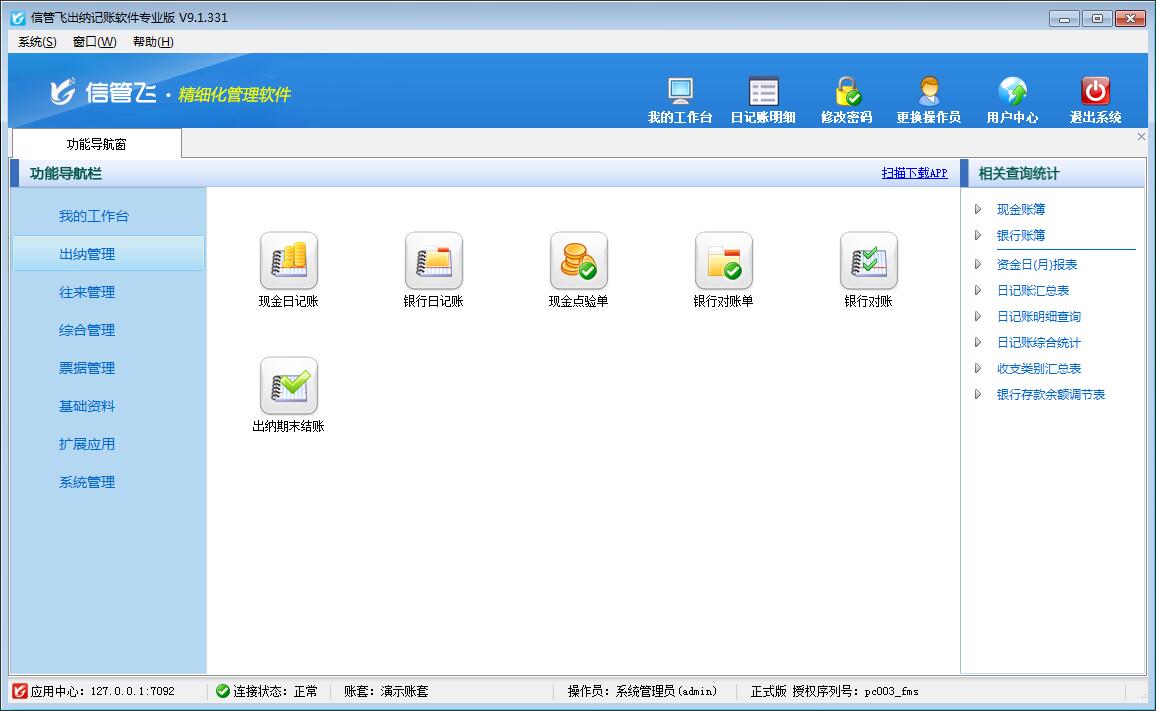The image size is (1156, 711).
Task: Expand the 现金账簿 arrow in query panel
Action: pyautogui.click(x=978, y=209)
